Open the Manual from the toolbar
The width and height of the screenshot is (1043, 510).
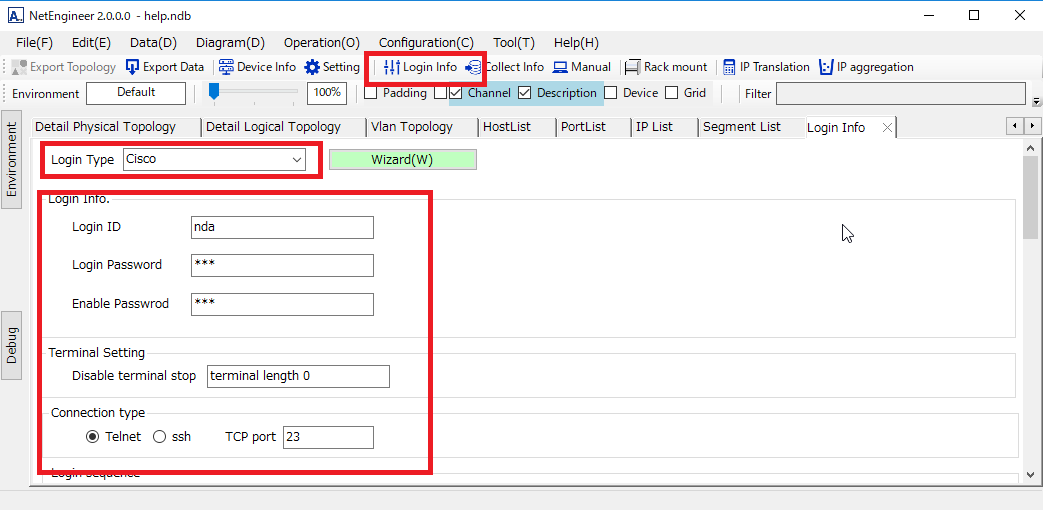(x=561, y=67)
